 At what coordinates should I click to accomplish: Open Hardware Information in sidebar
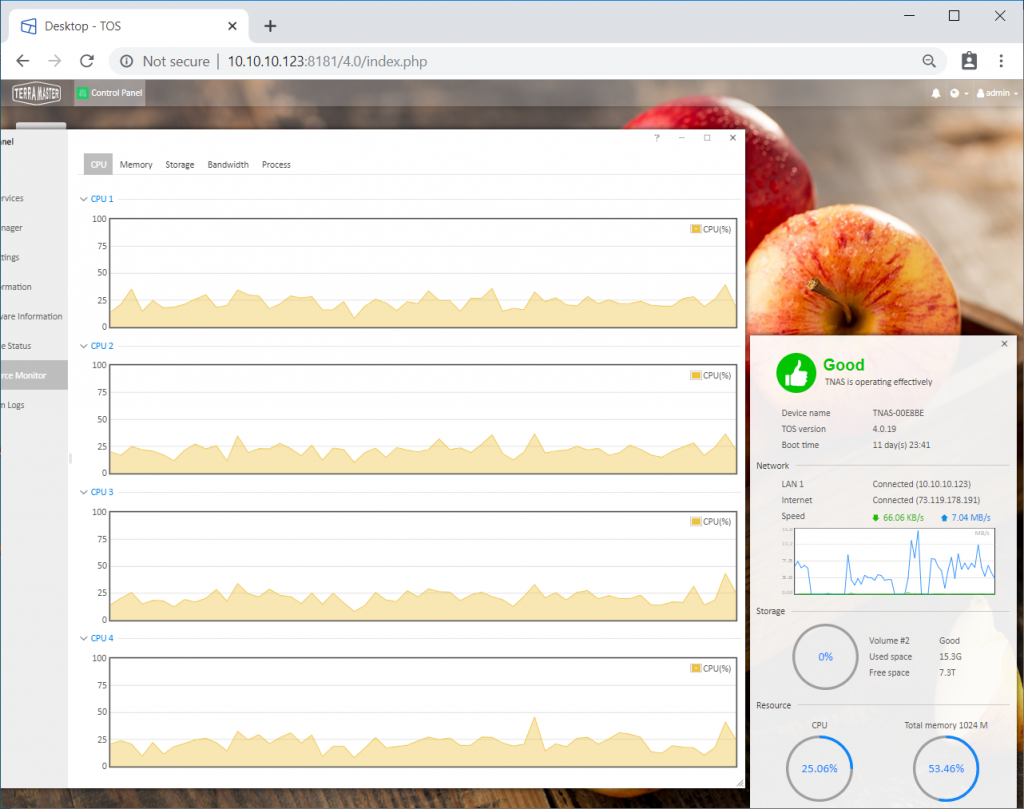tap(31, 317)
